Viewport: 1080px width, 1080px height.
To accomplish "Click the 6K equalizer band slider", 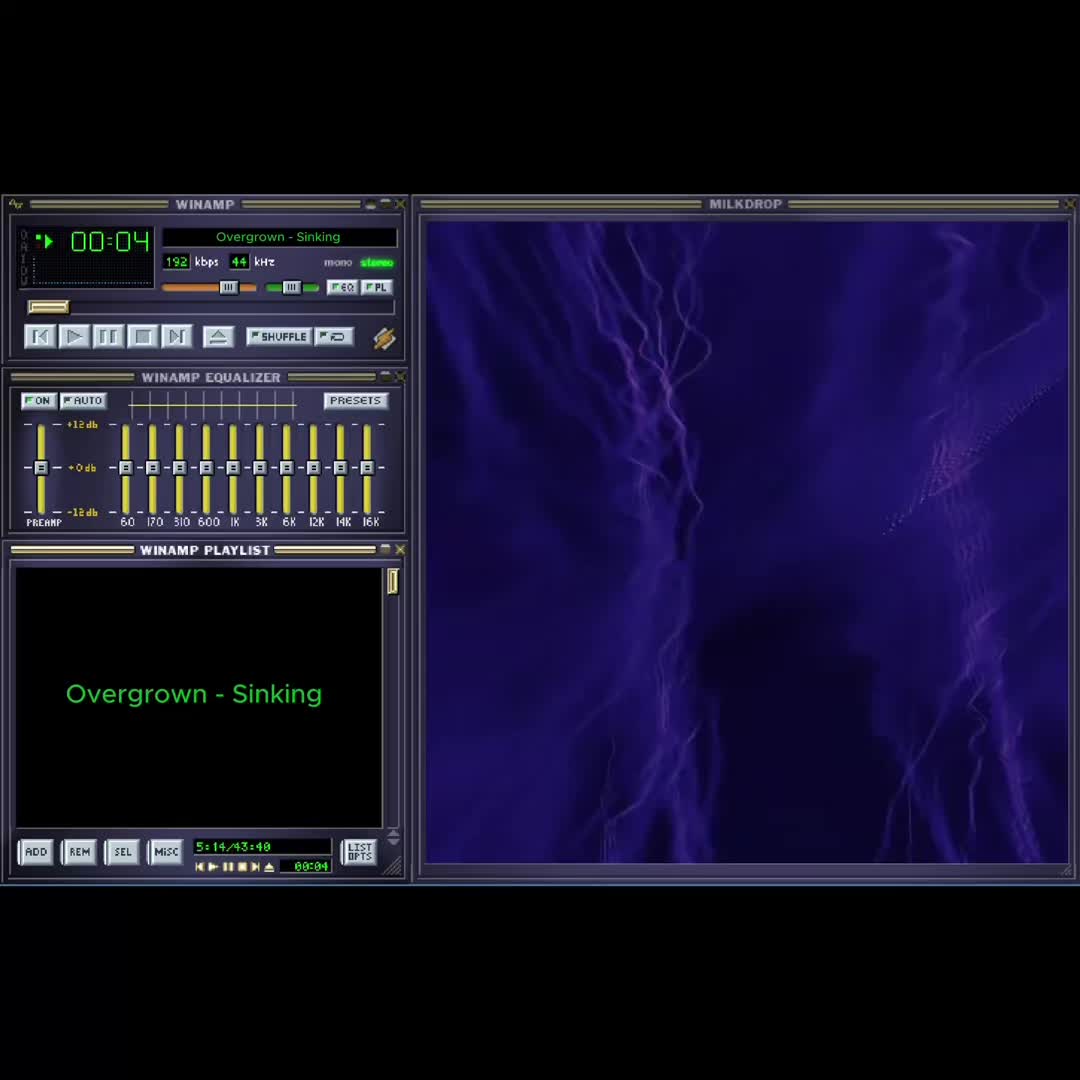I will click(287, 468).
